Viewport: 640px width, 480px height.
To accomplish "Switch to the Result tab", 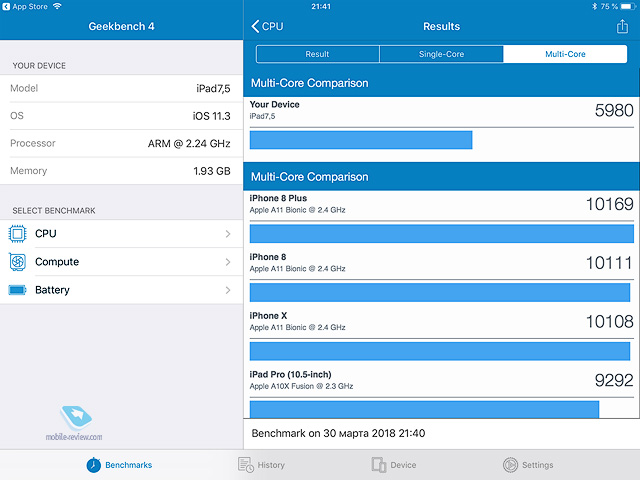I will coord(318,54).
